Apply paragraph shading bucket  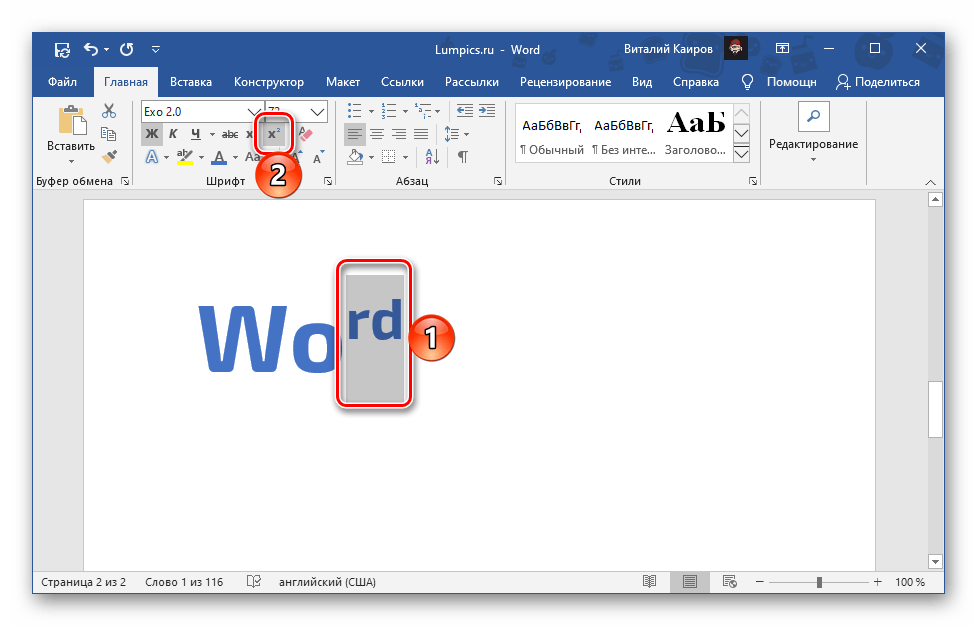point(355,157)
